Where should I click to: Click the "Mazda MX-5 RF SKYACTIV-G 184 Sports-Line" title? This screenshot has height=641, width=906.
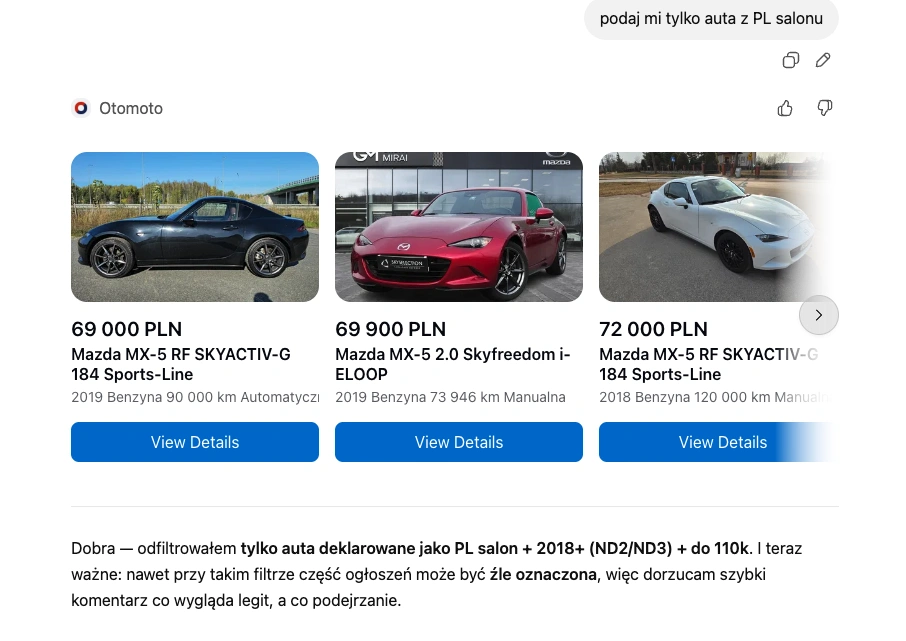point(180,364)
